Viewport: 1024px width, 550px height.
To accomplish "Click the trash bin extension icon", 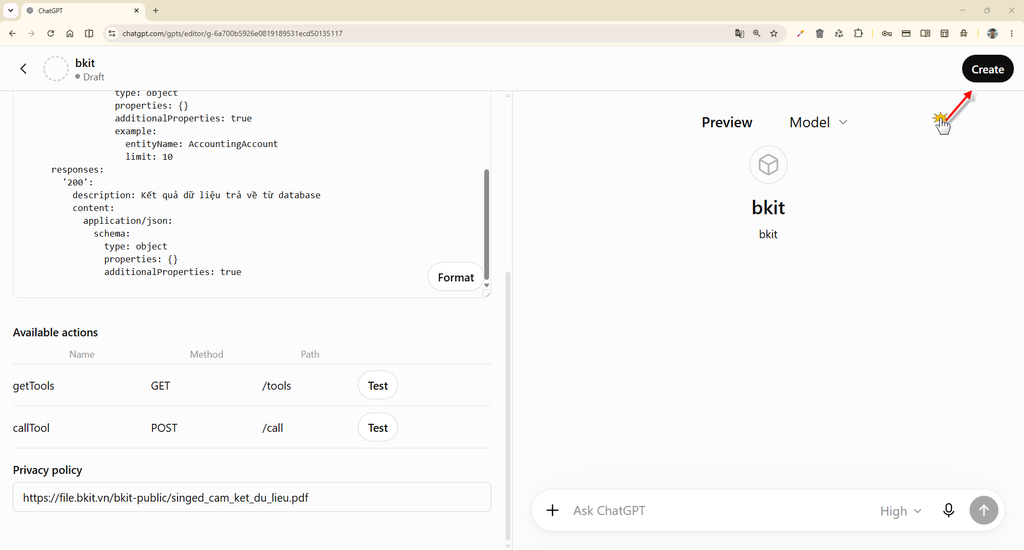I will 820,33.
